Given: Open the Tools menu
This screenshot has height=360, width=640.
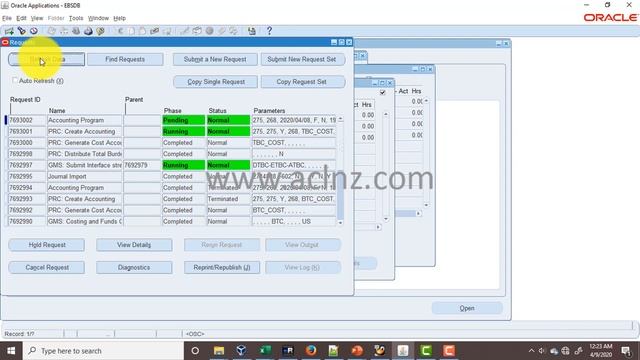Looking at the screenshot, I should pos(76,18).
